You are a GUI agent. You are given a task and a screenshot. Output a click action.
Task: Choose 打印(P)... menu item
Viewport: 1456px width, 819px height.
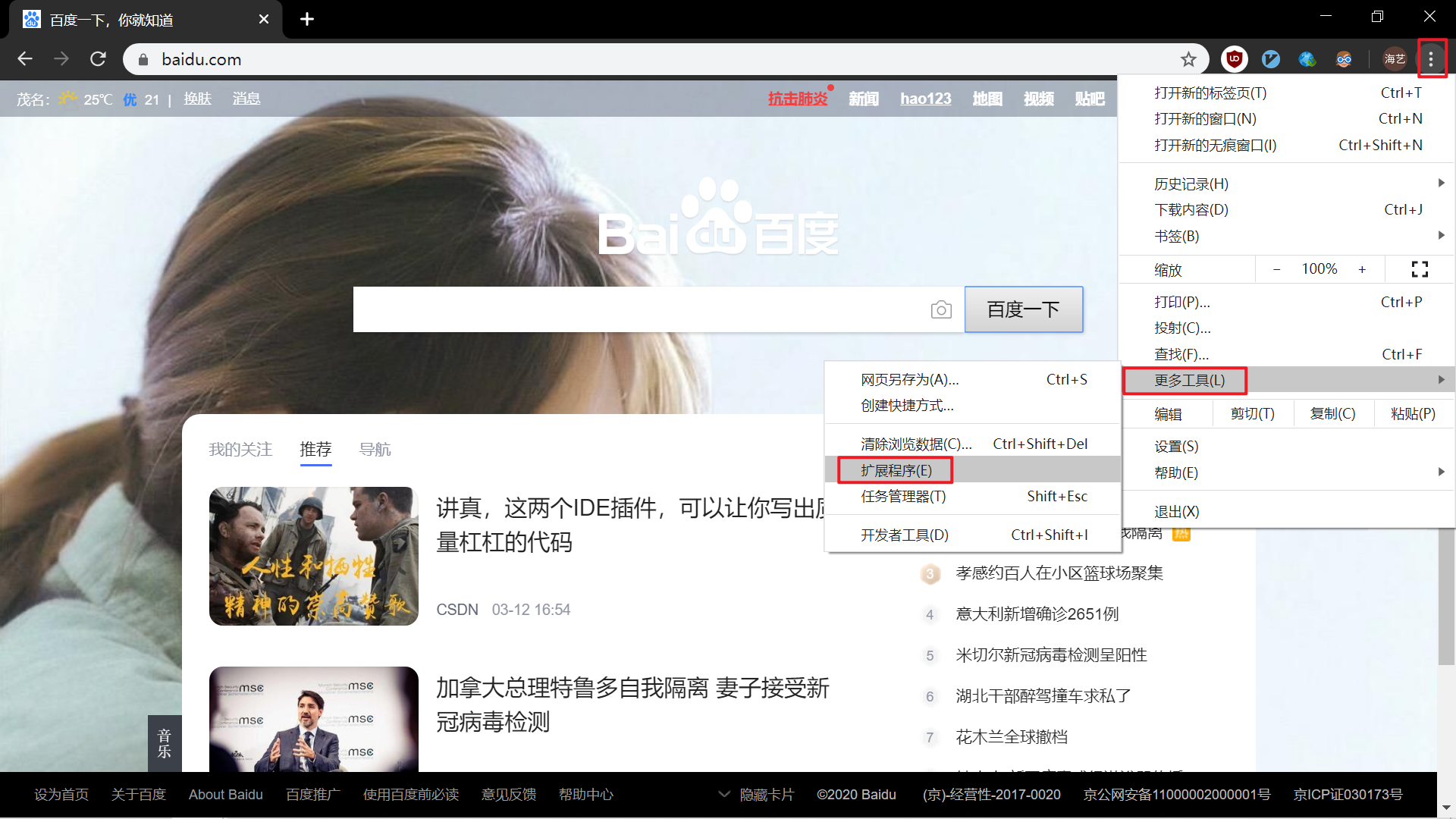[x=1288, y=302]
